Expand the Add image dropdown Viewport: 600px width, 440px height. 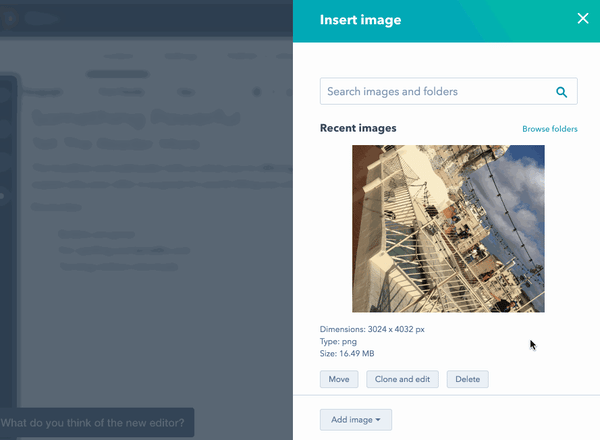pos(355,419)
